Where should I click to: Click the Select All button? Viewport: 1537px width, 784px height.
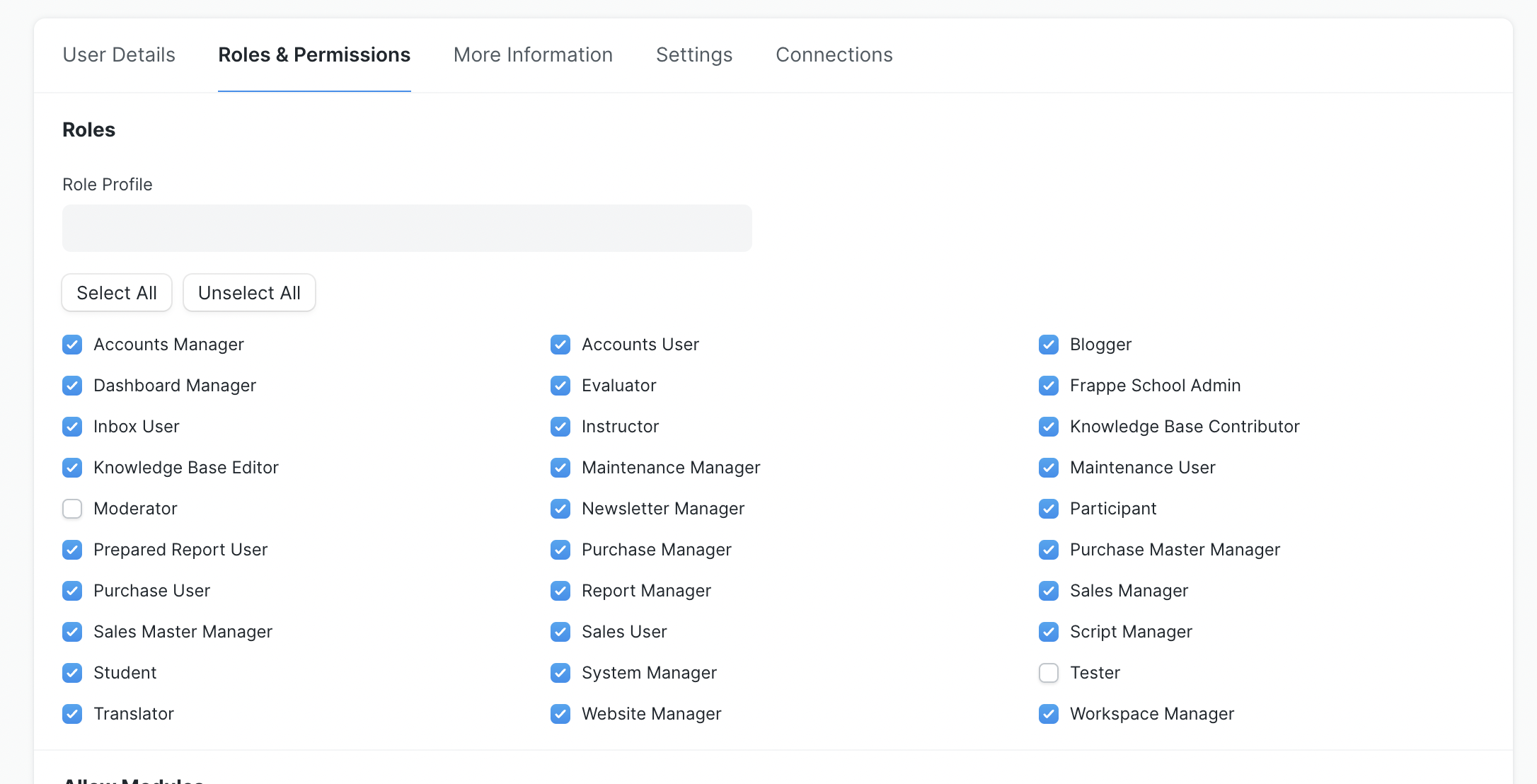[116, 292]
